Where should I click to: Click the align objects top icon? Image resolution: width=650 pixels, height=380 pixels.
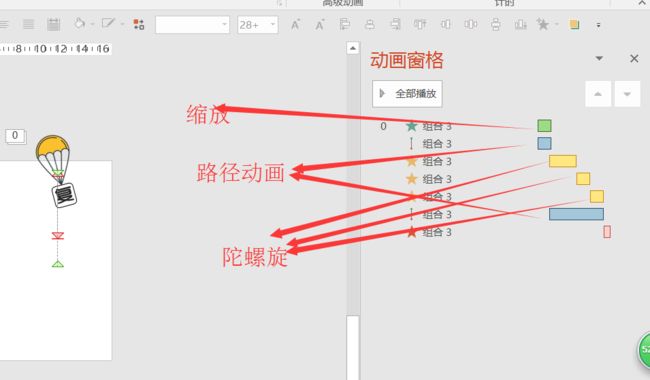point(420,24)
